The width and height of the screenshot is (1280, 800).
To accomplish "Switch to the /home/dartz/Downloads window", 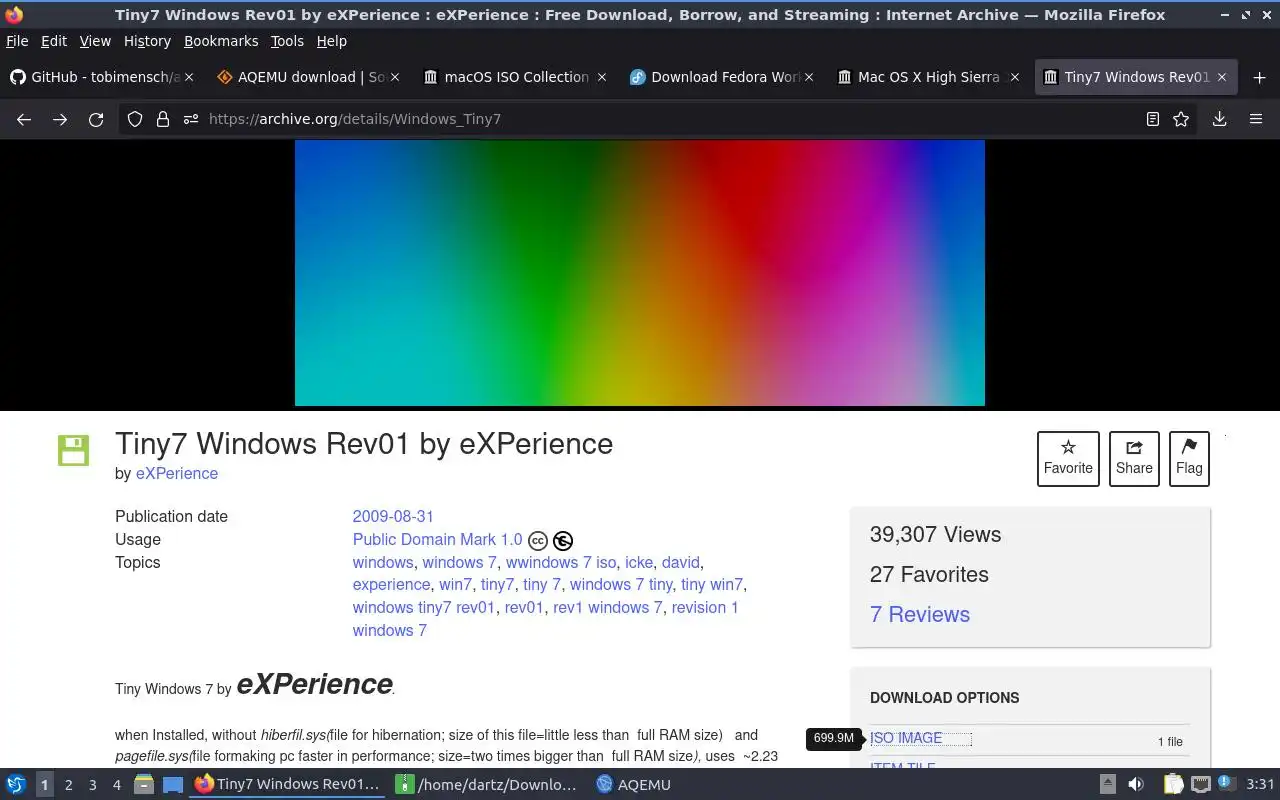I will 487,785.
